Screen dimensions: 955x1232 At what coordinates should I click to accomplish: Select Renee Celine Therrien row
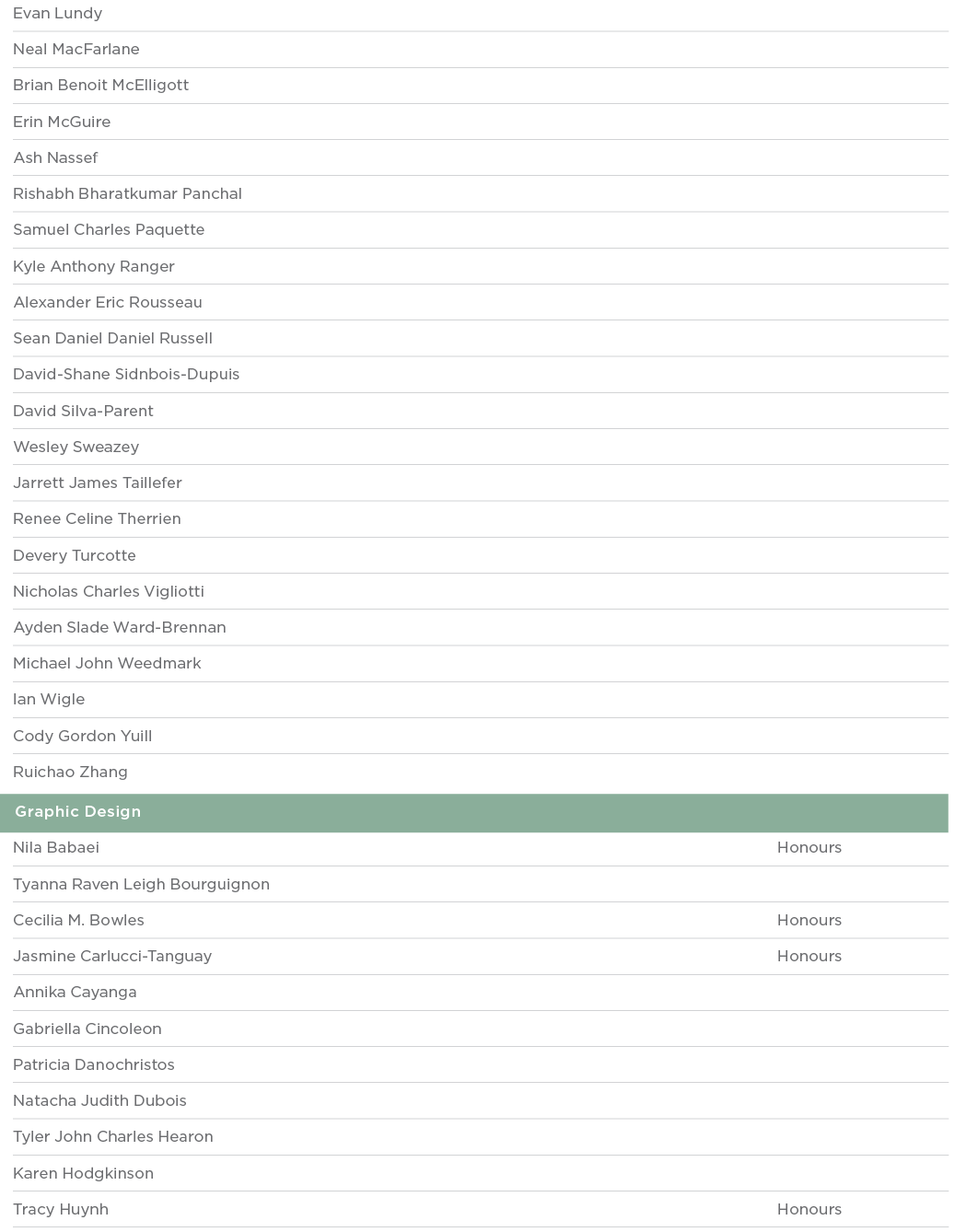point(97,519)
